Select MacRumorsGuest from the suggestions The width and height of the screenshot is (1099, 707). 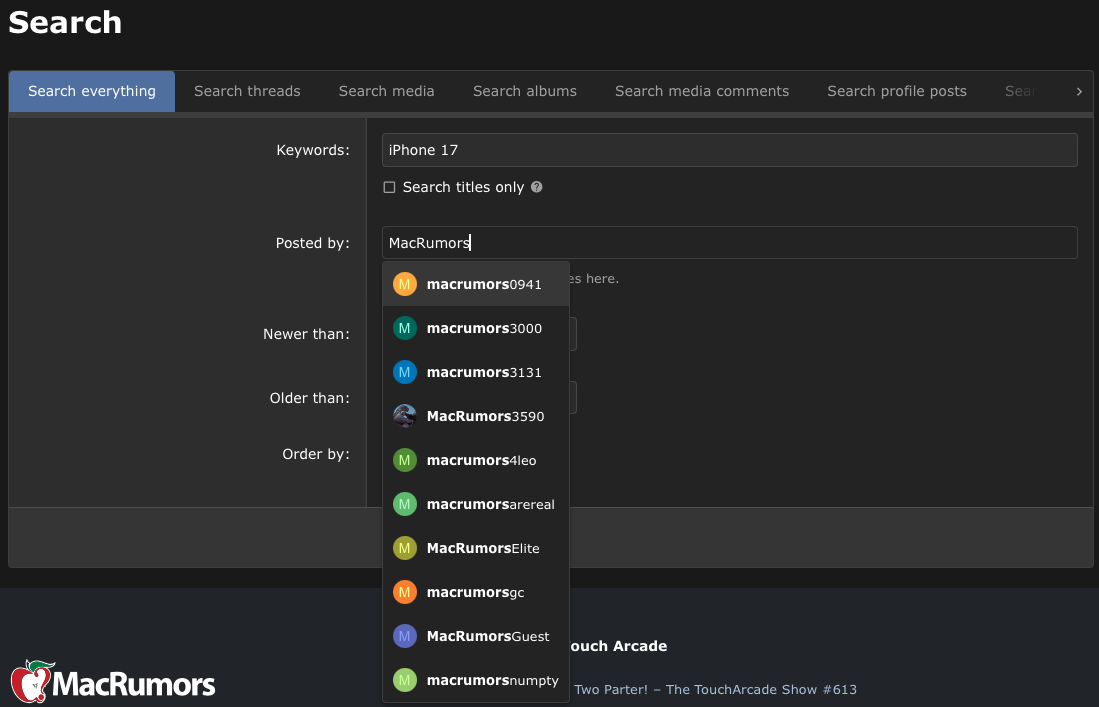[x=476, y=636]
